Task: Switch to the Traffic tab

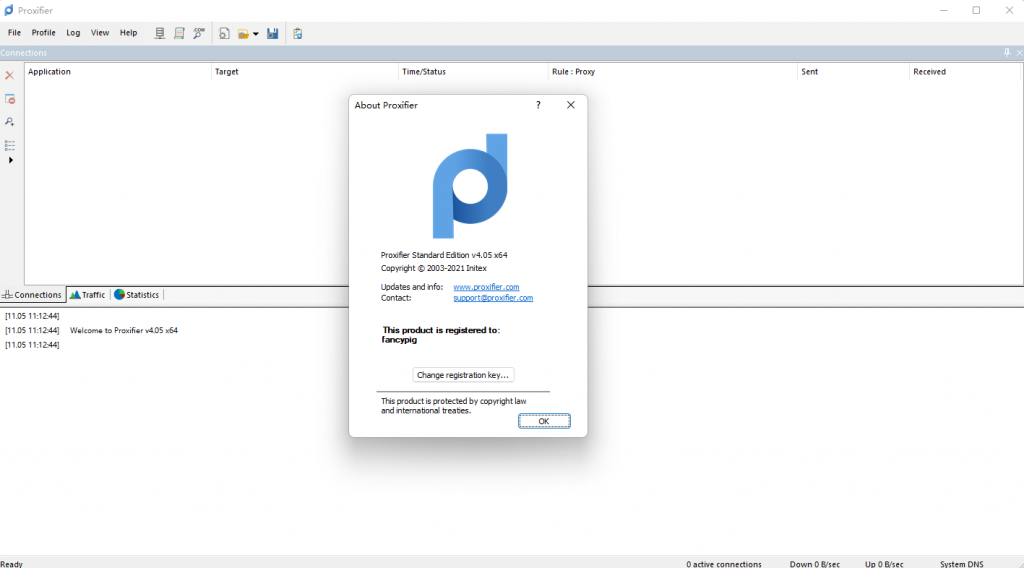Action: [x=88, y=295]
